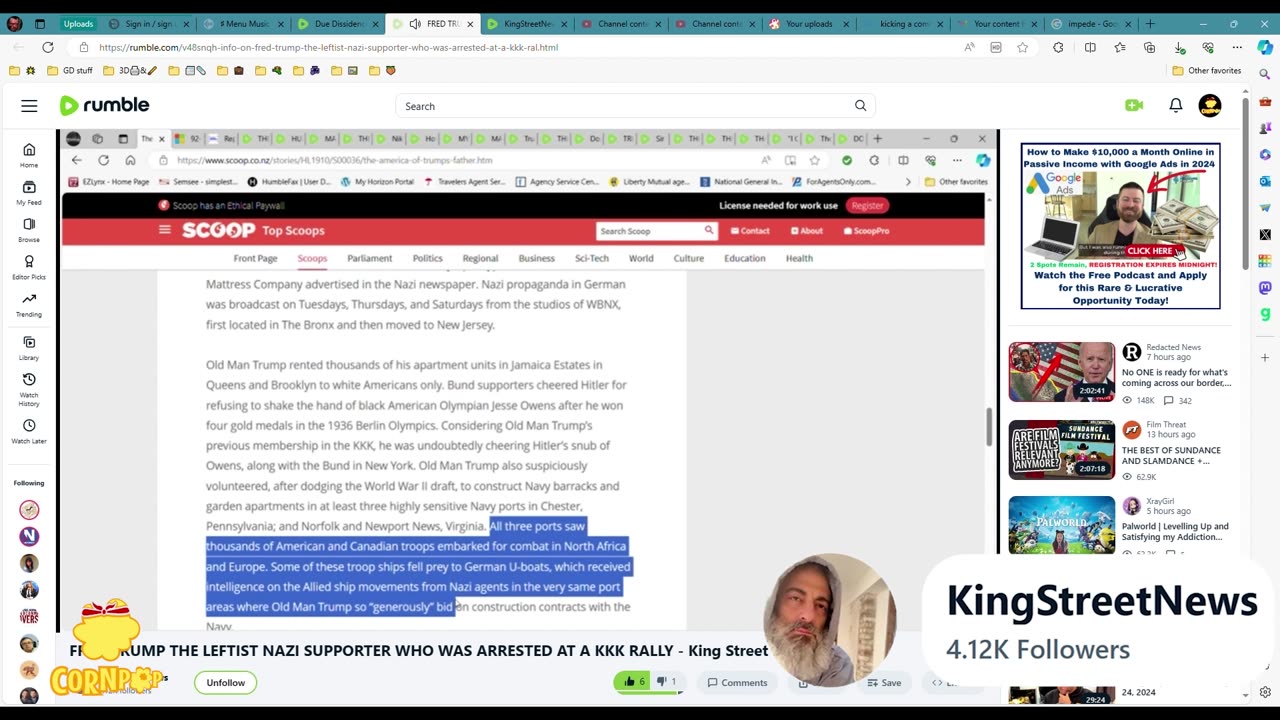Screen dimensions: 1280x720
Task: Open the Comments section
Action: pos(737,682)
